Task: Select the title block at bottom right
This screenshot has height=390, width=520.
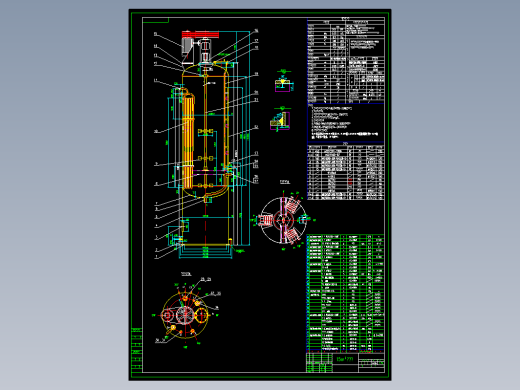Action: (x=345, y=362)
